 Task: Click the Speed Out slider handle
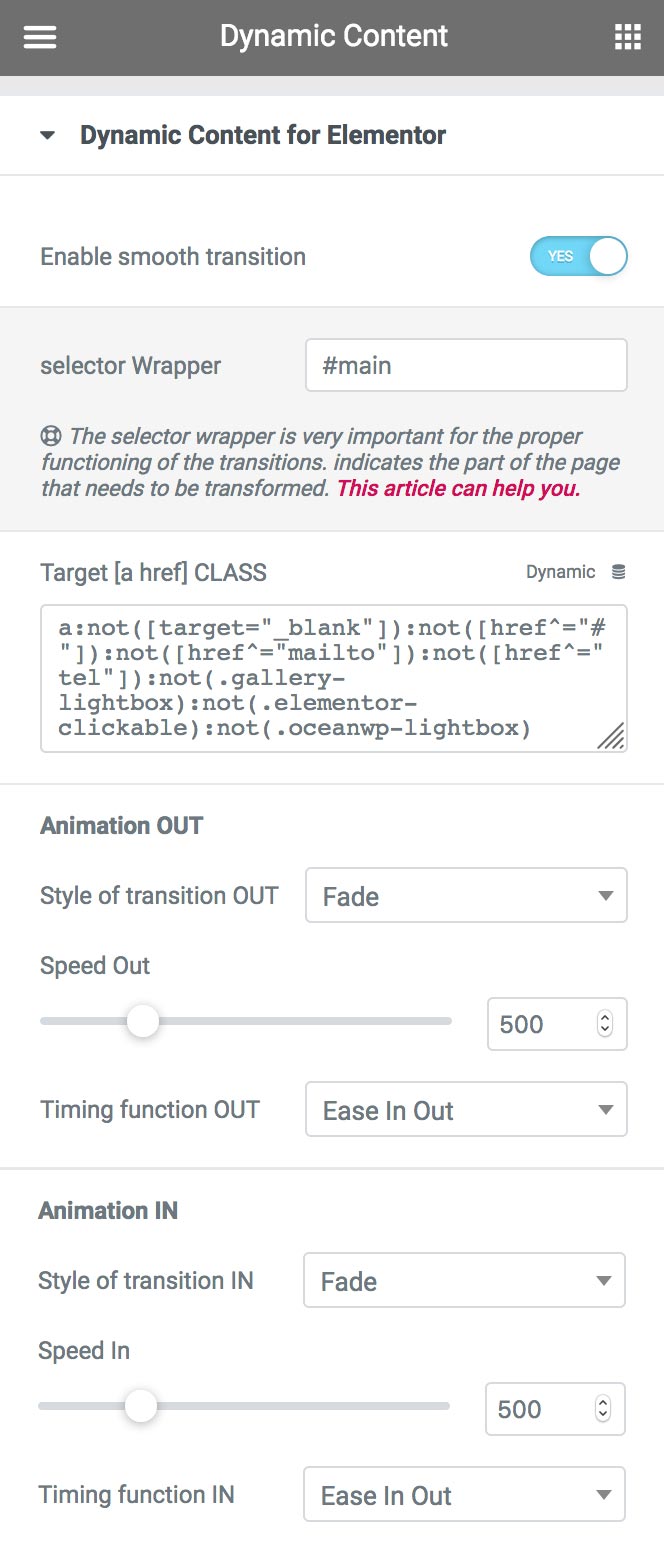(x=143, y=1021)
